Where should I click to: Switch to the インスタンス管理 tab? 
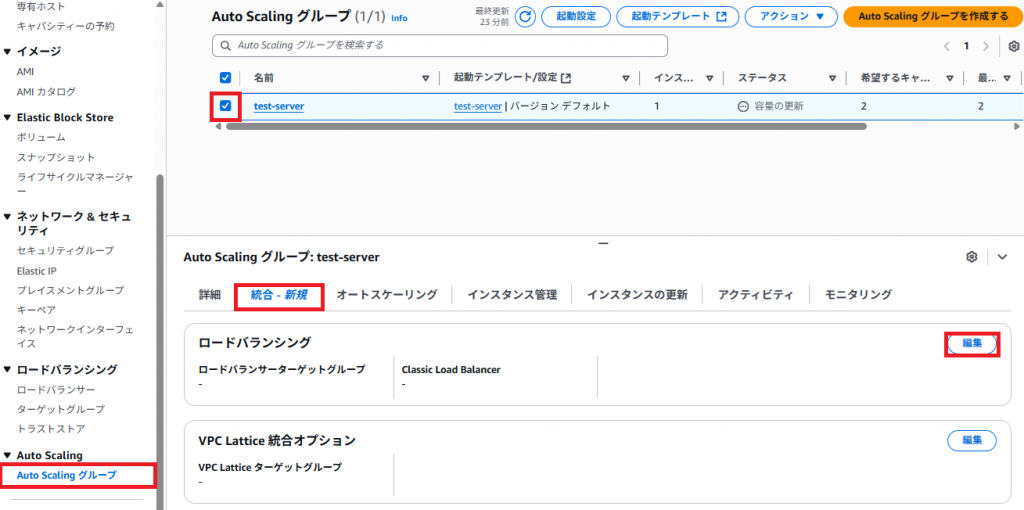pyautogui.click(x=512, y=295)
